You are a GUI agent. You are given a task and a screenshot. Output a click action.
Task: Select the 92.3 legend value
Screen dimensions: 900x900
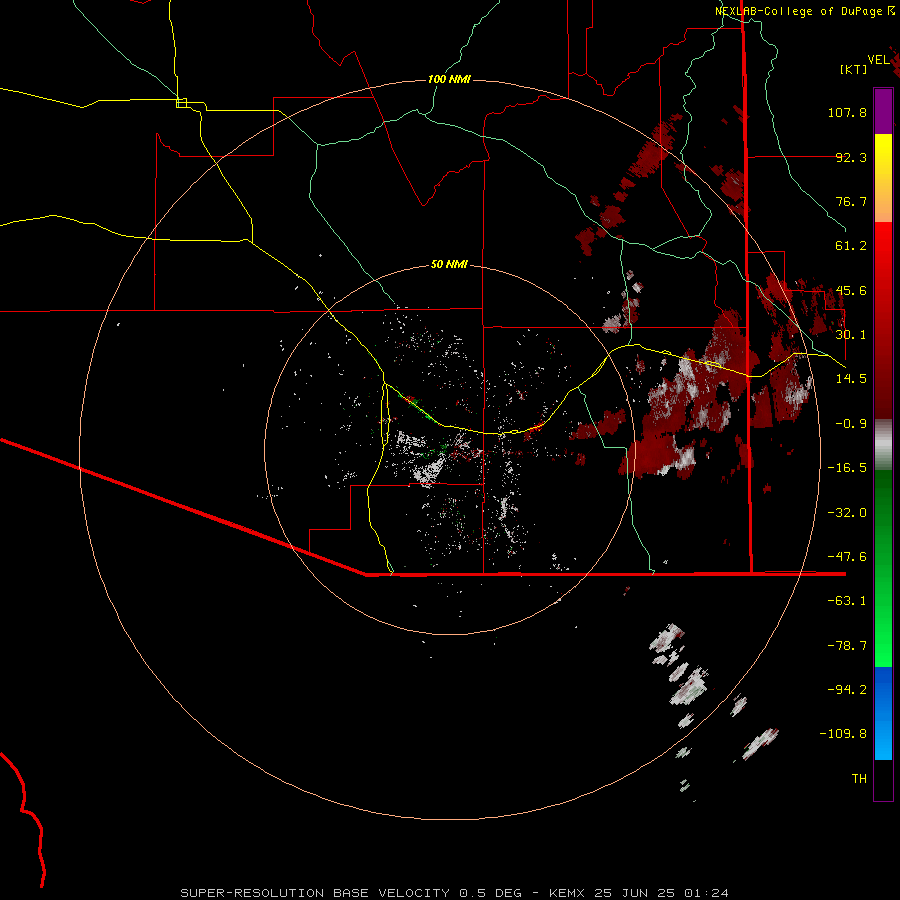(851, 157)
